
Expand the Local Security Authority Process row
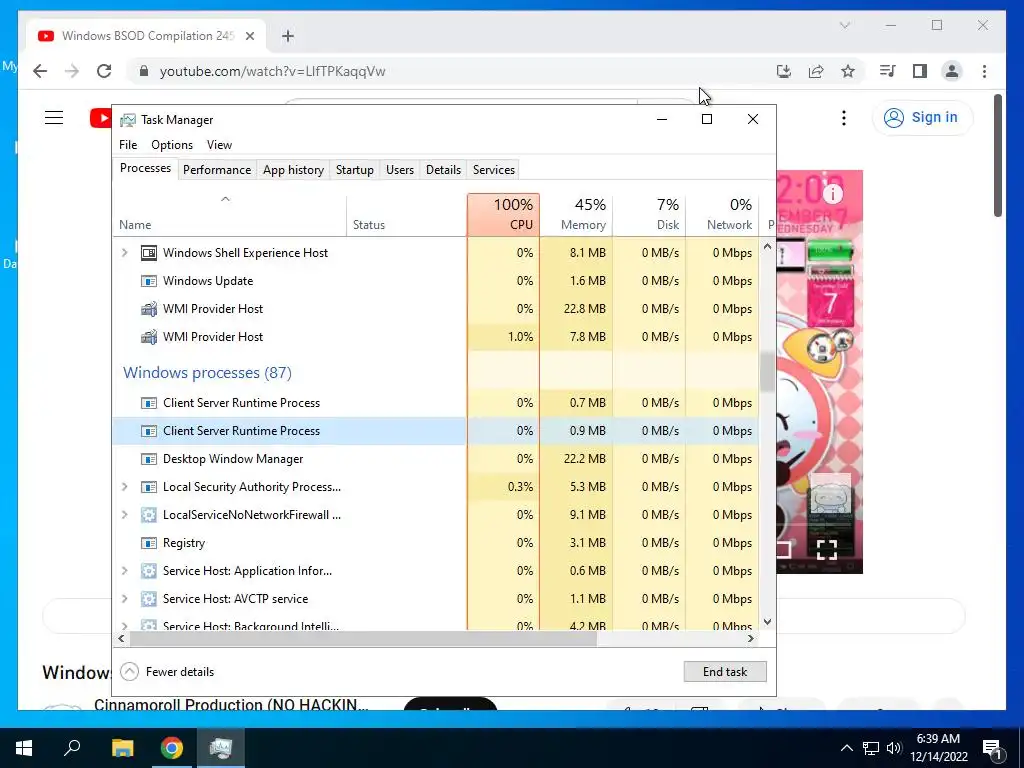click(124, 487)
